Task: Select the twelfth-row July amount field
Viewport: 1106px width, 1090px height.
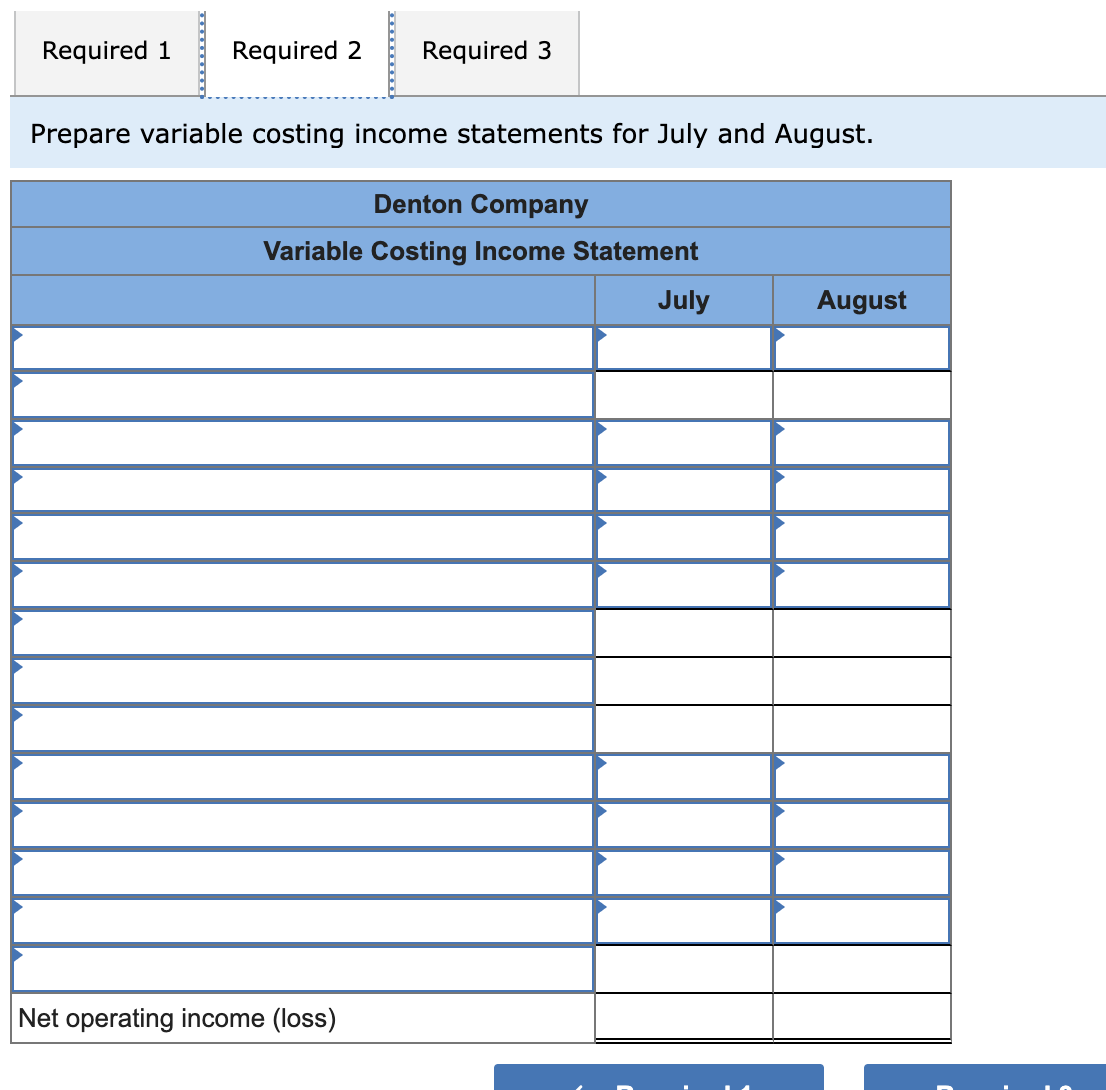Action: pyautogui.click(x=683, y=873)
